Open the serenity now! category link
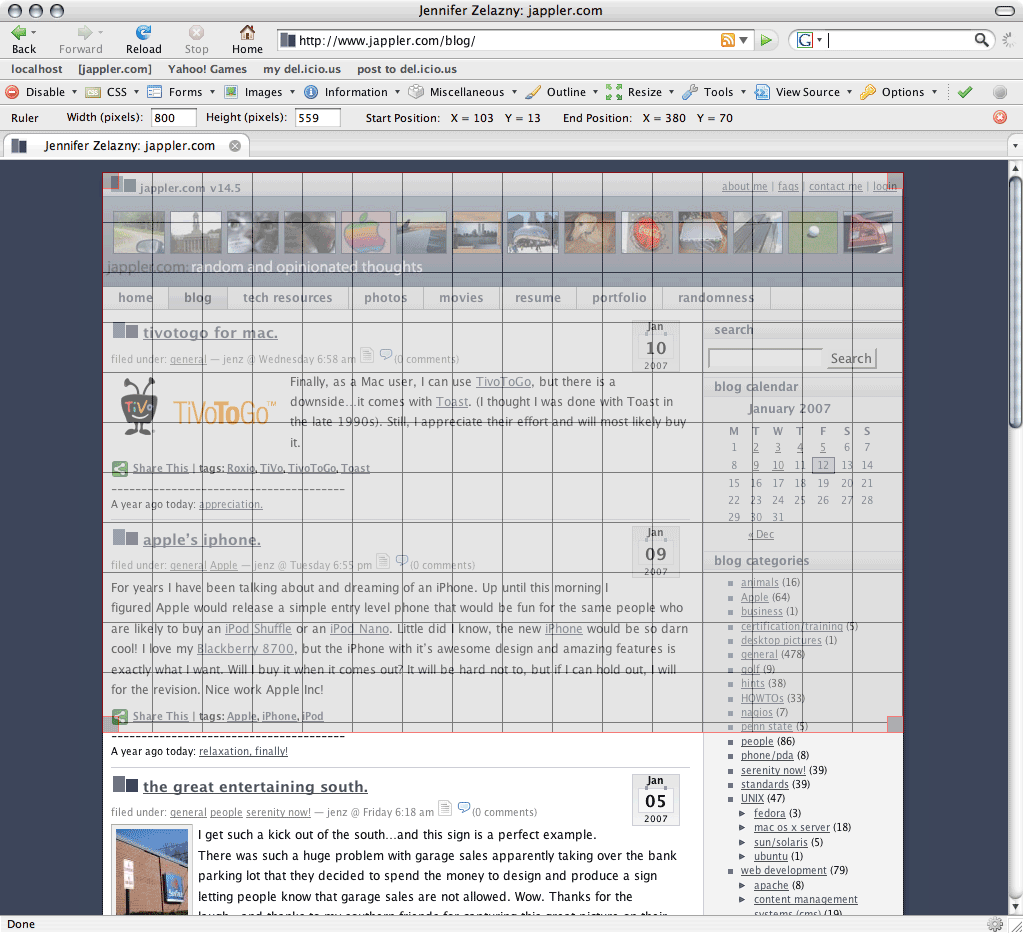This screenshot has width=1023, height=933. [773, 771]
